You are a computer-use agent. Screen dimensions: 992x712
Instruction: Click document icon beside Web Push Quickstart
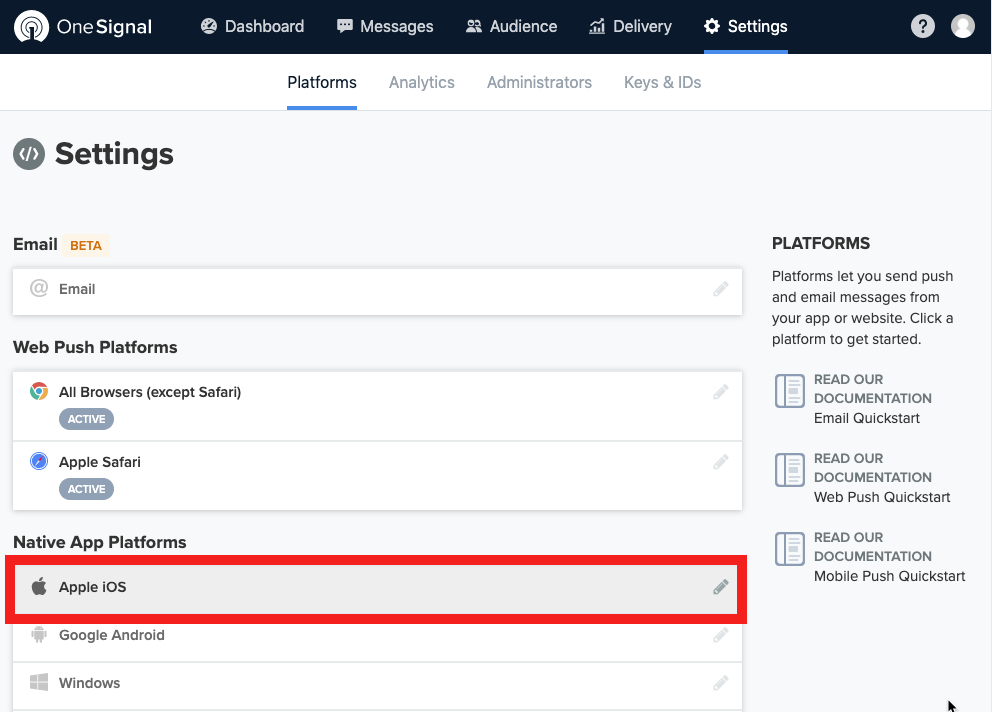point(790,470)
